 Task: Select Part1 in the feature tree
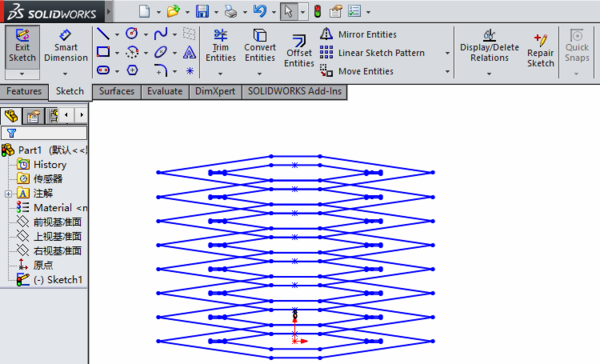click(44, 150)
